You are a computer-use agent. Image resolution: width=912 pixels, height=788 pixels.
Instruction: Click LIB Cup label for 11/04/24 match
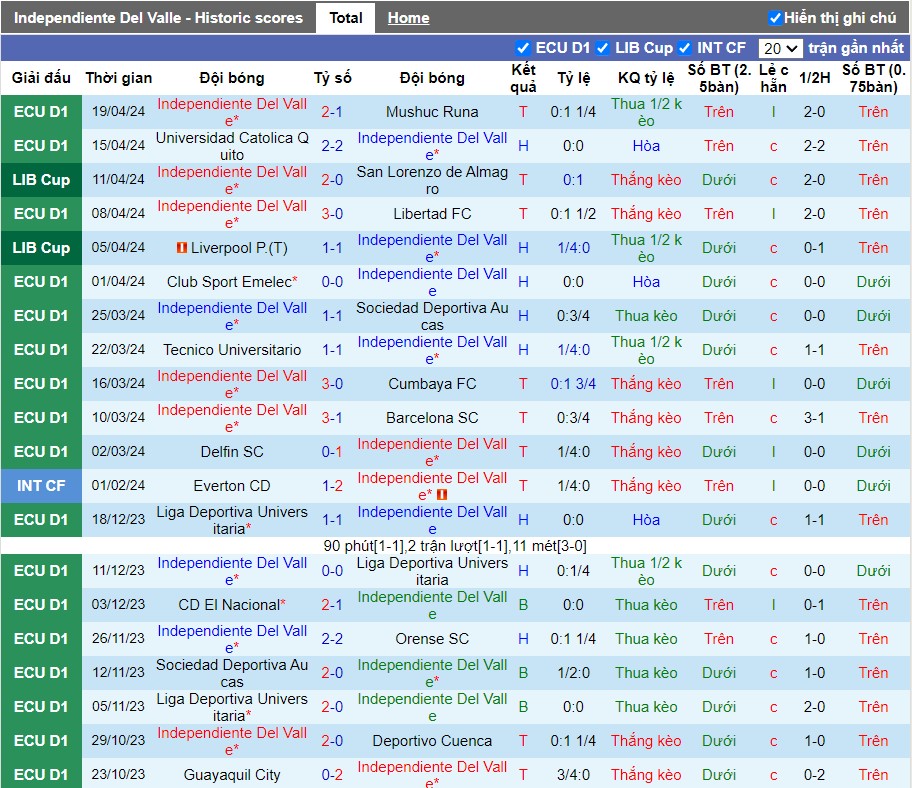coord(41,180)
